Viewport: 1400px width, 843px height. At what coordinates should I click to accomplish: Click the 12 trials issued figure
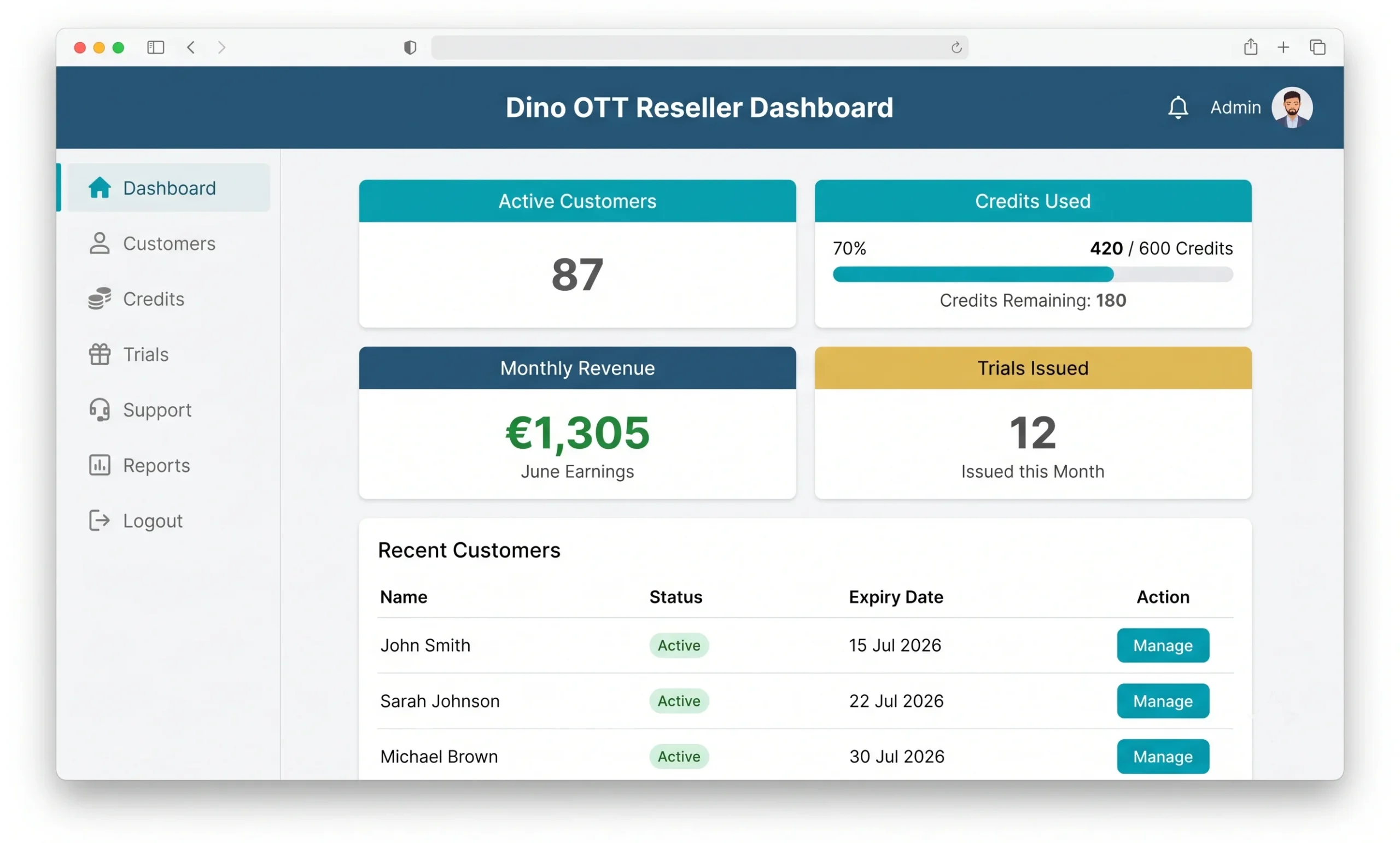[x=1032, y=433]
